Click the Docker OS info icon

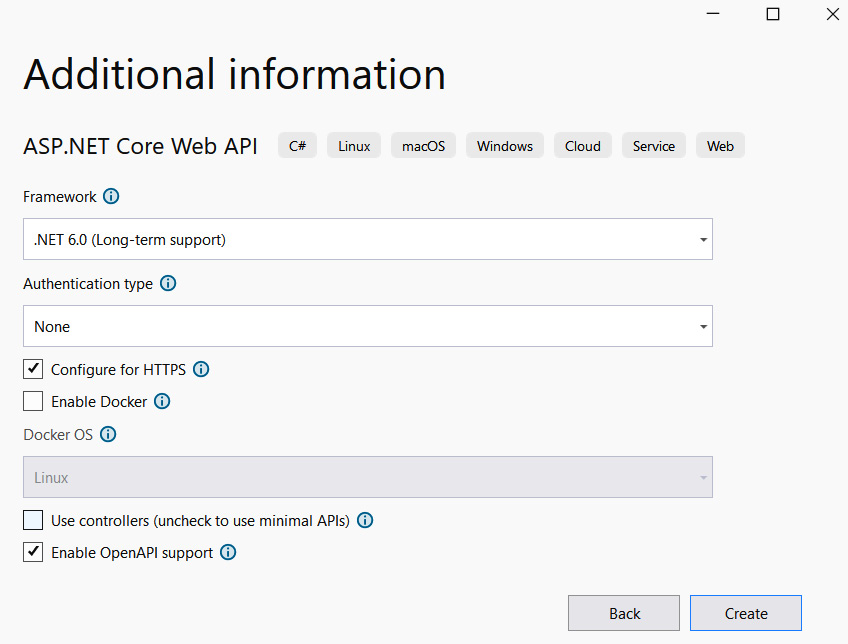pyautogui.click(x=108, y=434)
